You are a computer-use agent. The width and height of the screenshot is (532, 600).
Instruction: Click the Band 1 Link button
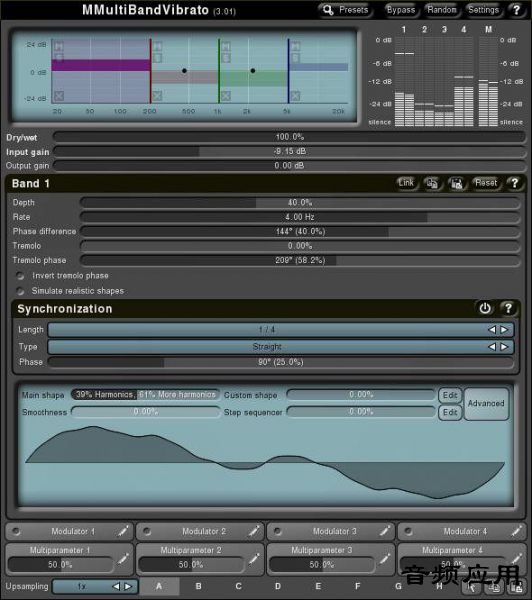[406, 183]
